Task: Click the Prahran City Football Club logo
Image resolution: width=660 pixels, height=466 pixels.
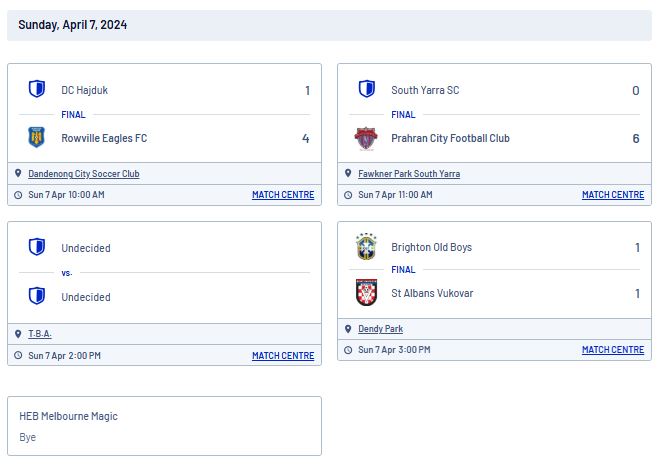Action: 366,138
